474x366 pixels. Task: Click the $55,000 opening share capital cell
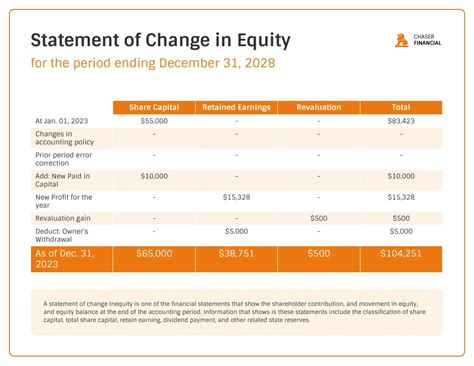click(154, 121)
